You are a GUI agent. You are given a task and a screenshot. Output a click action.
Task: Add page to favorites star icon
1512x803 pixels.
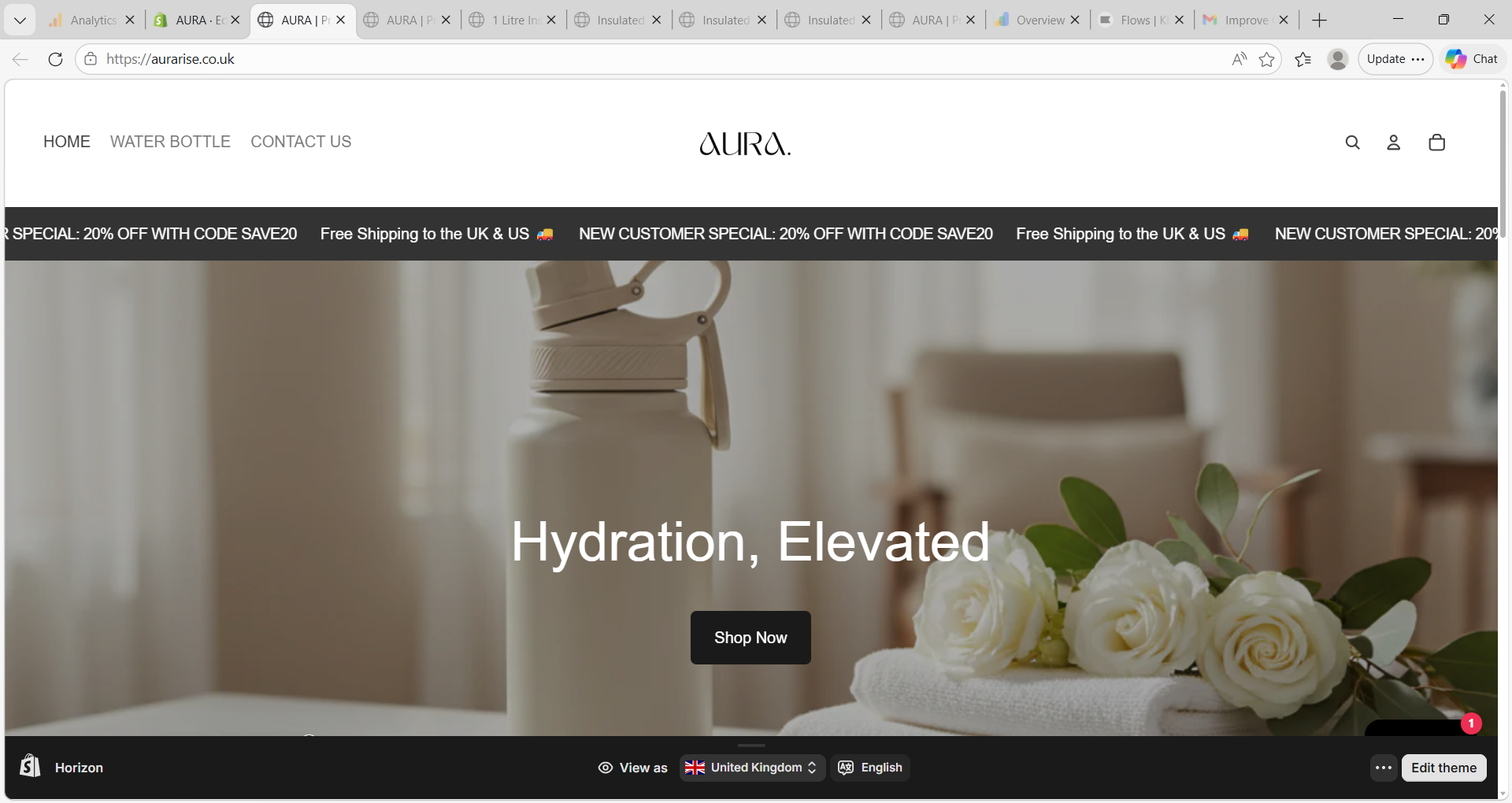1266,59
